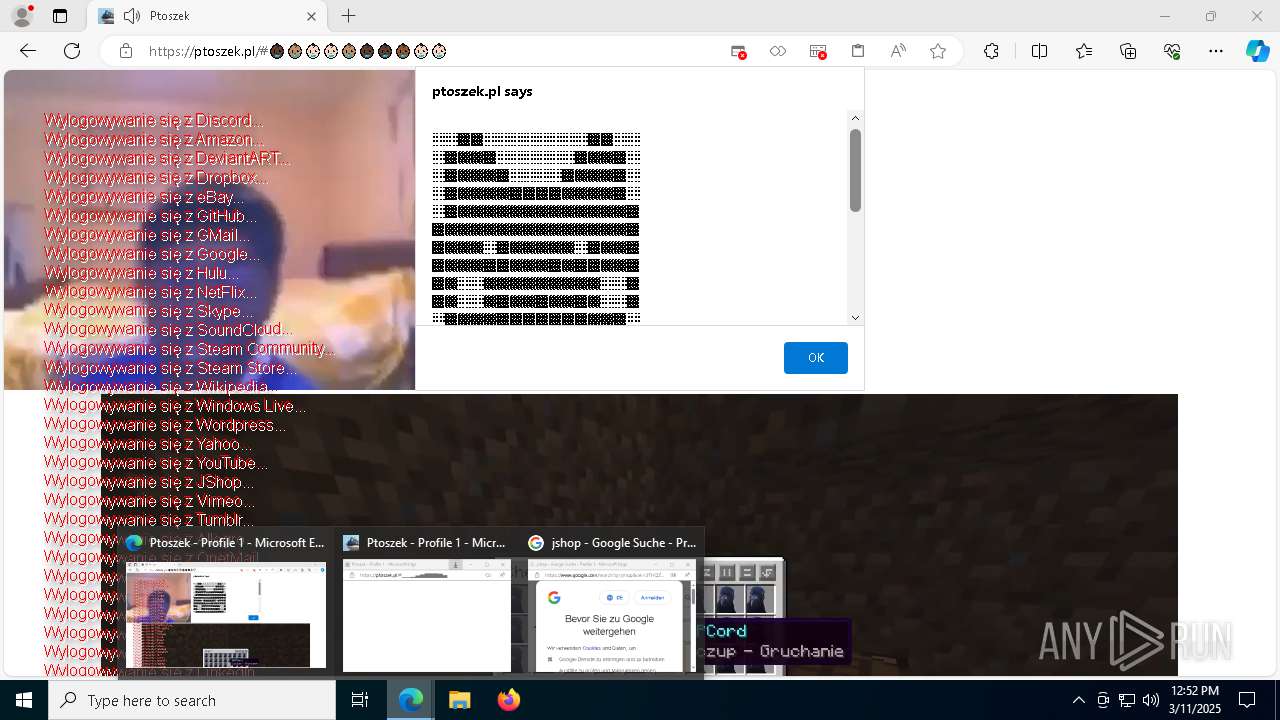The height and width of the screenshot is (720, 1280).
Task: Mute the Ptoszek tab audio
Action: point(132,16)
